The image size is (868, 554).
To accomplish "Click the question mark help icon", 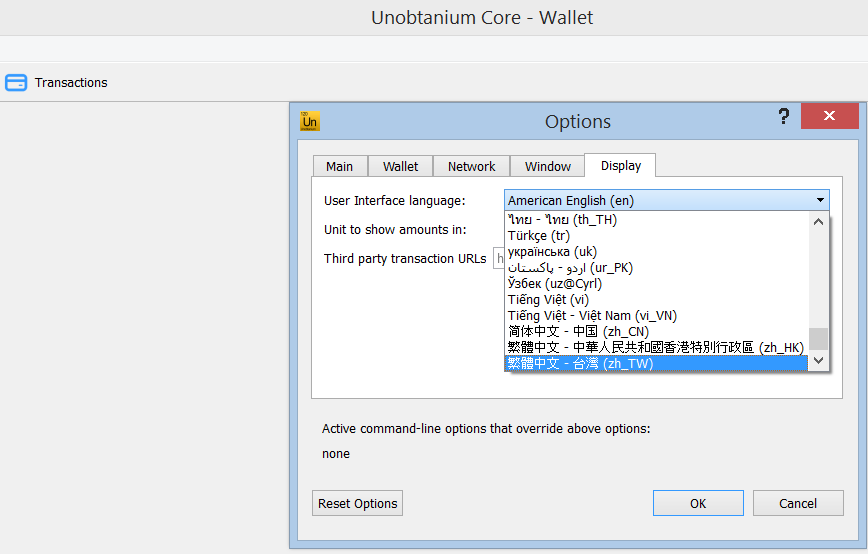I will (784, 117).
